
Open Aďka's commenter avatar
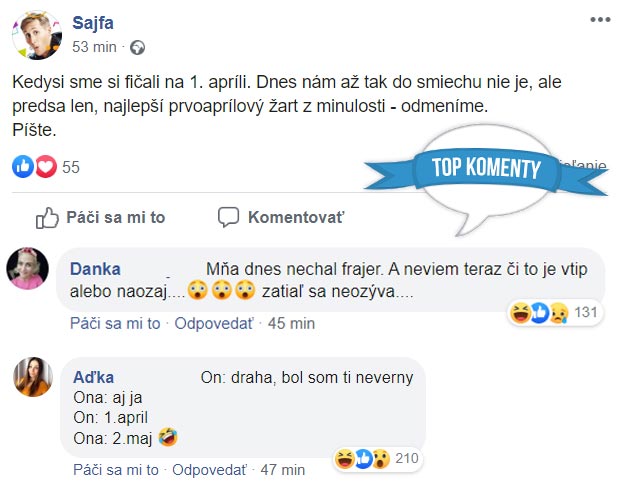point(32,377)
